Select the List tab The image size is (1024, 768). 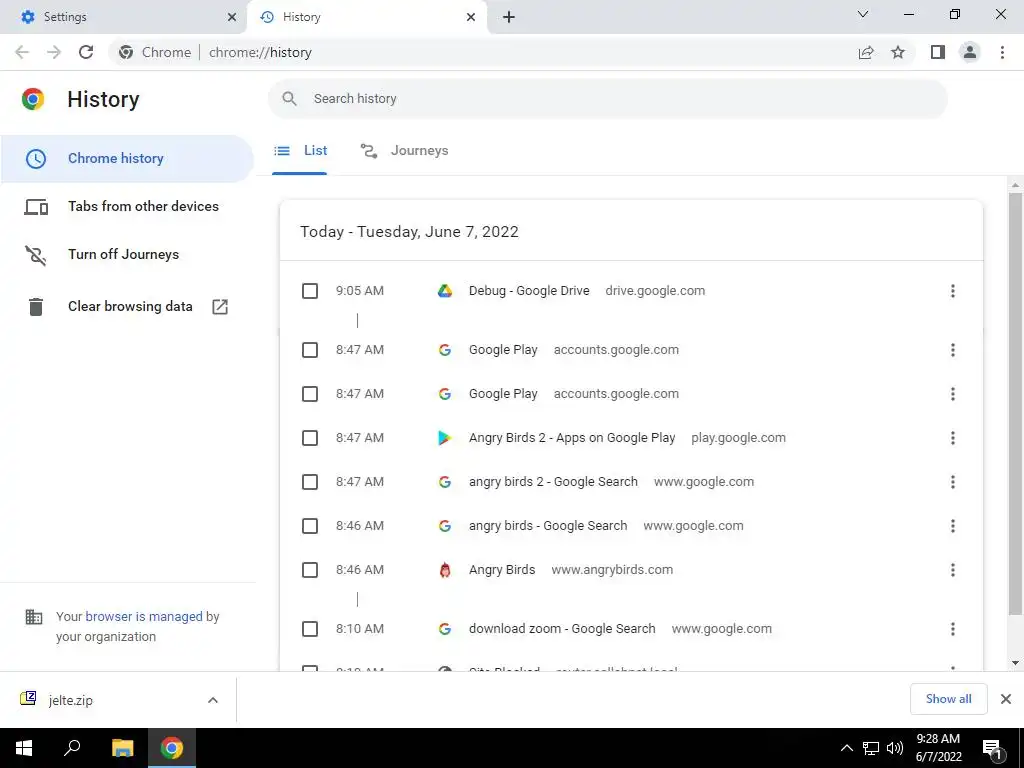point(300,151)
